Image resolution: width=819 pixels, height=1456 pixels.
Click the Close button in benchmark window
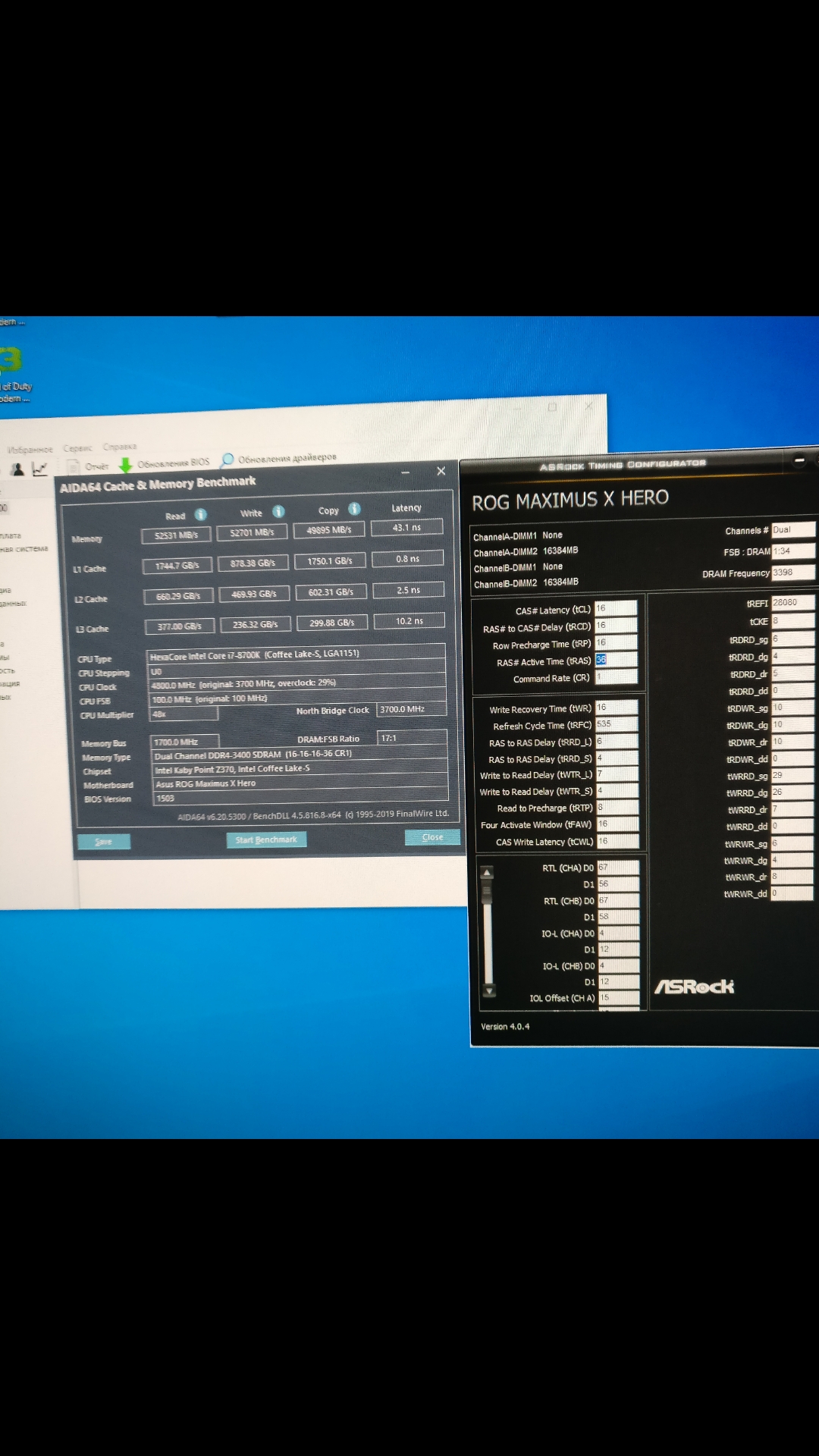click(x=432, y=837)
